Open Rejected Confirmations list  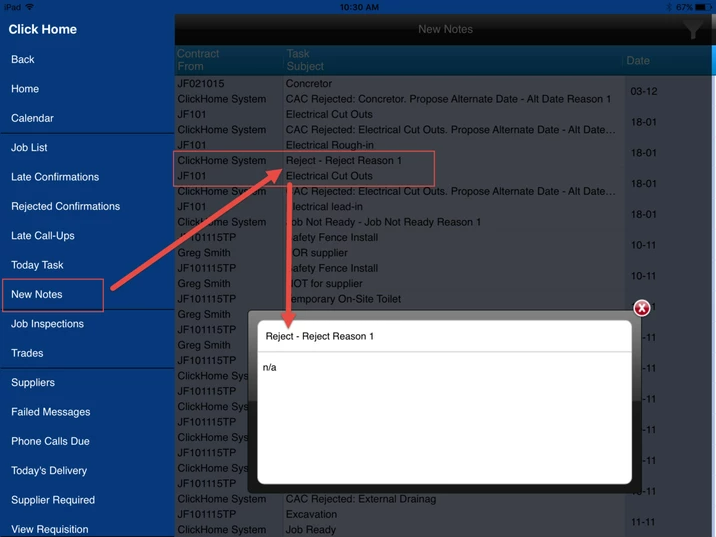[66, 206]
